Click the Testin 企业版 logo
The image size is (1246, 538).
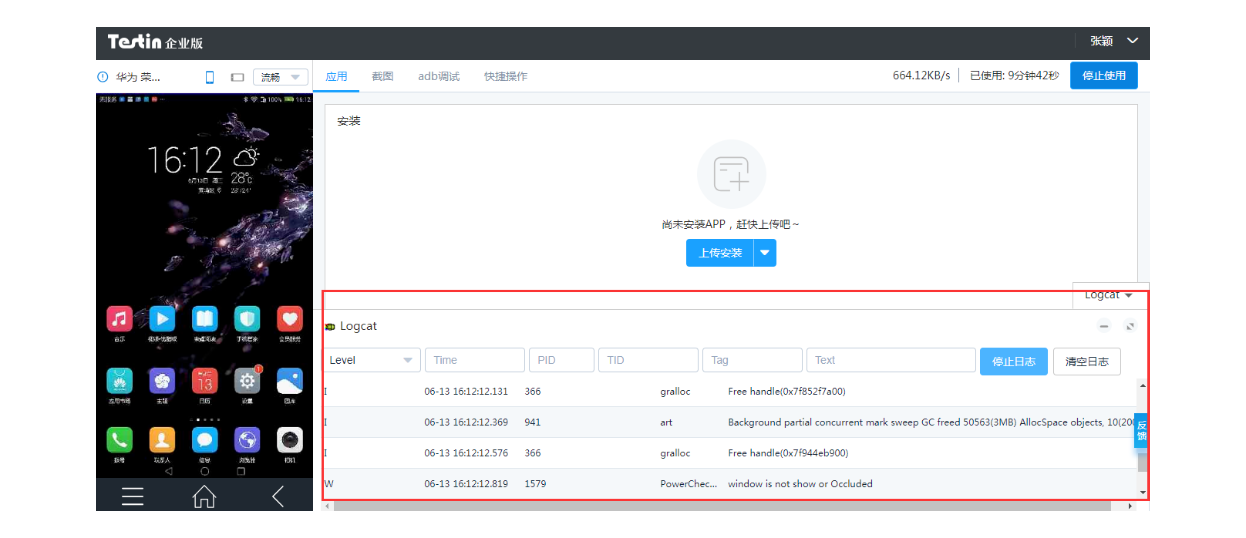coord(155,41)
